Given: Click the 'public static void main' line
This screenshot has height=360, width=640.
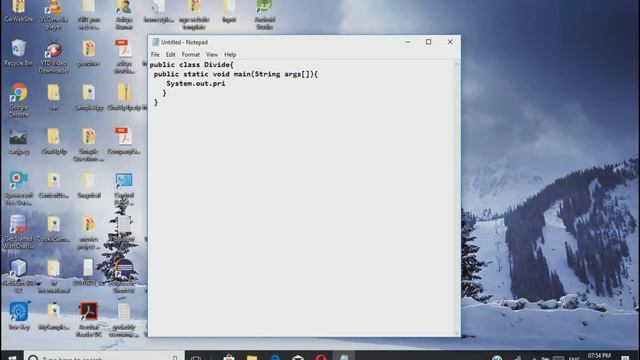Looking at the screenshot, I should click(236, 74).
